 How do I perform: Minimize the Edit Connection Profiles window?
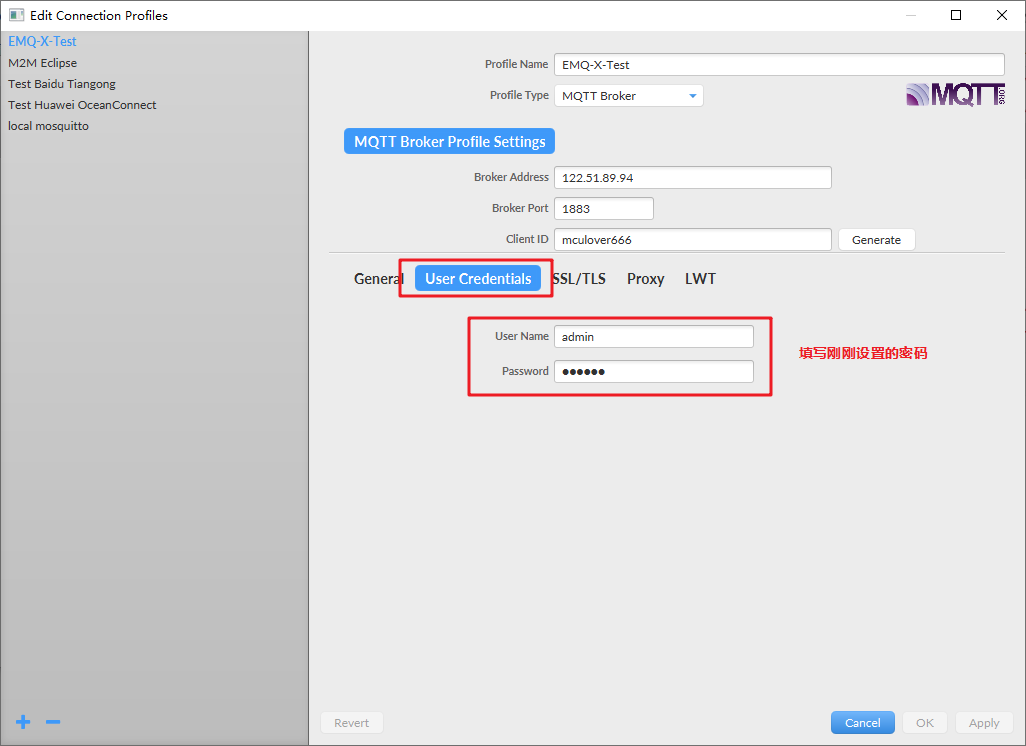click(911, 15)
